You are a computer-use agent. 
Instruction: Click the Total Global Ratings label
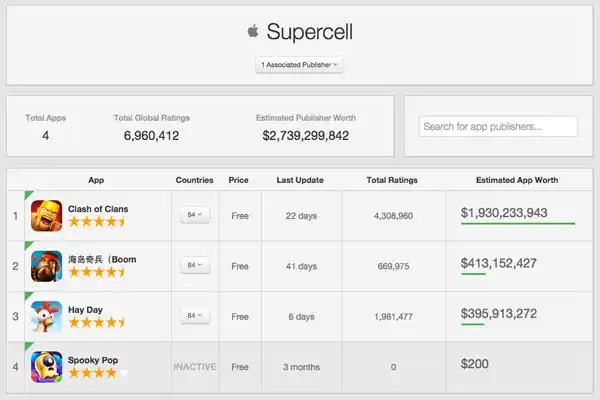152,118
